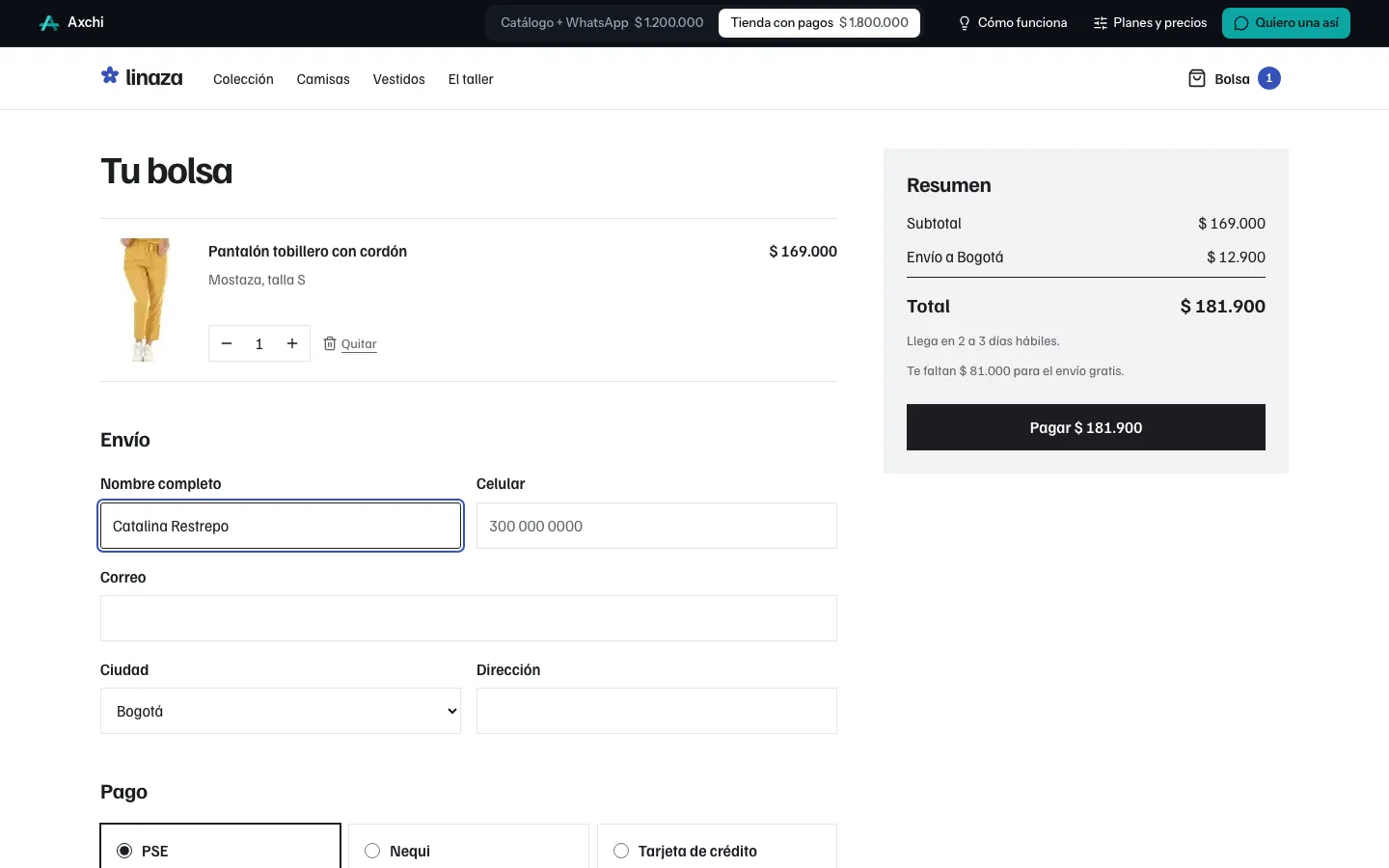
Task: Select the PSE payment option
Action: click(x=220, y=849)
